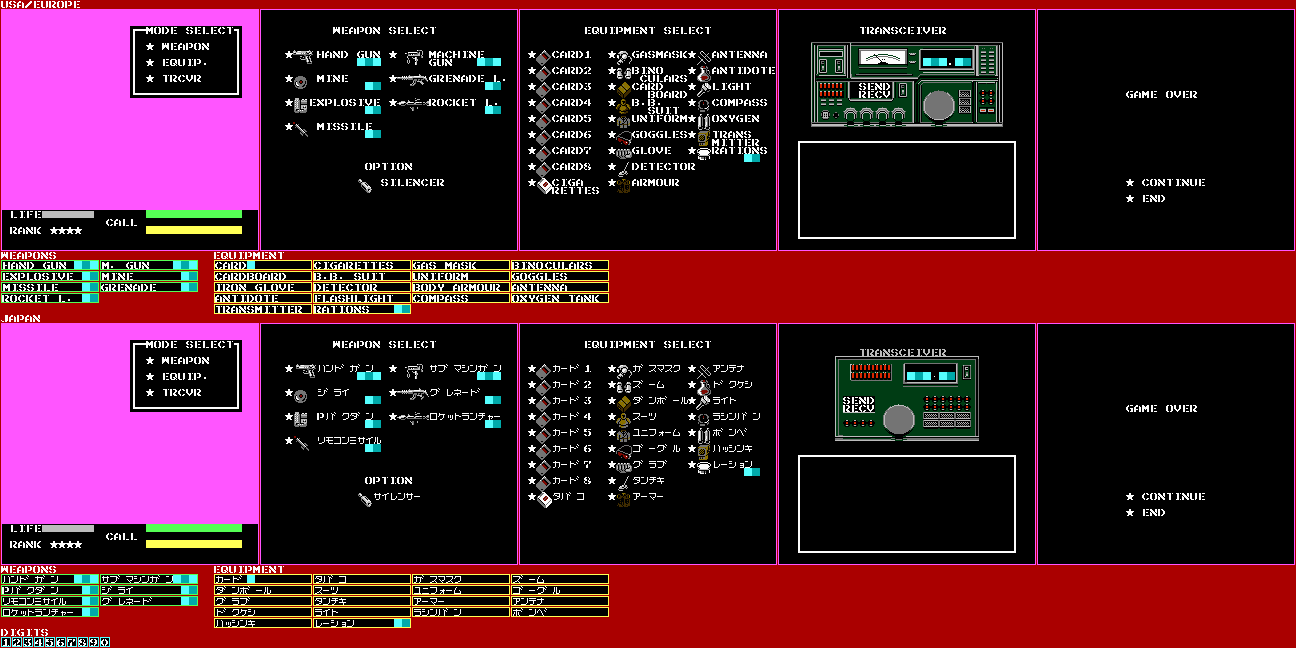The height and width of the screenshot is (648, 1296).
Task: Click the COMPASS icon
Action: click(703, 104)
